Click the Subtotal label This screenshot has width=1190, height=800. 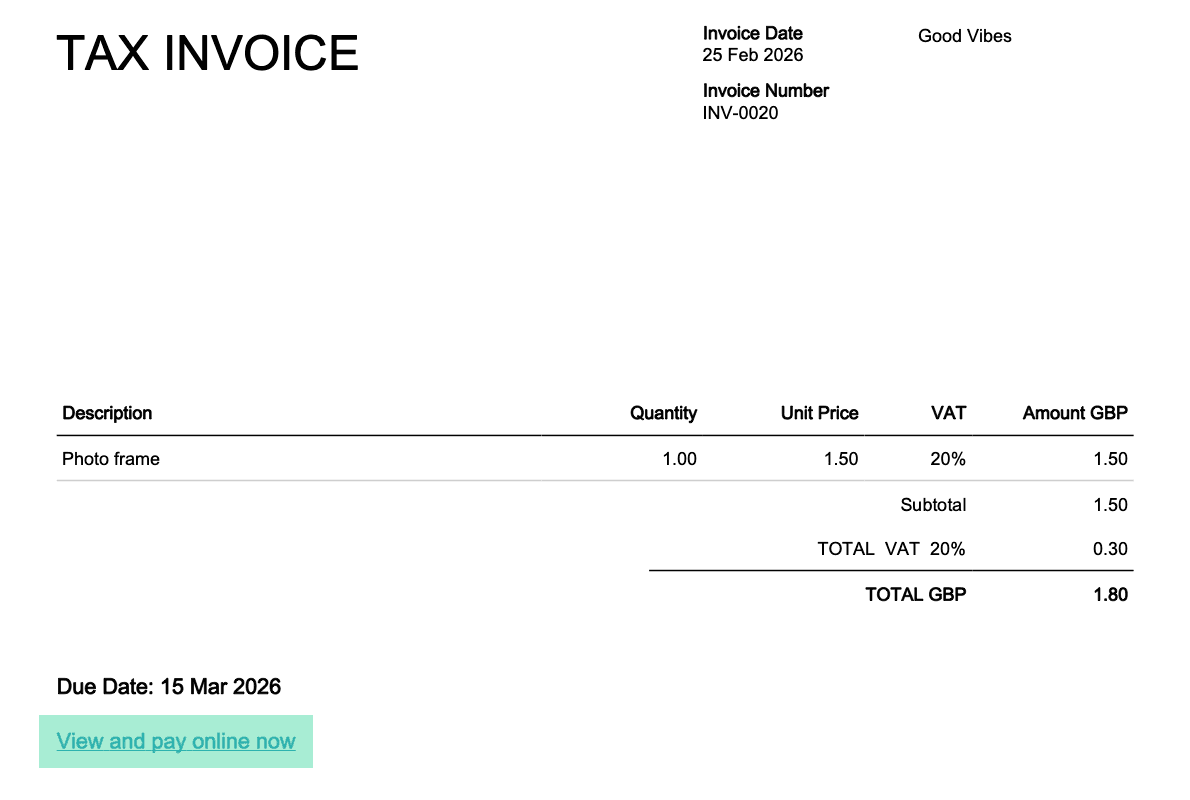click(x=933, y=505)
